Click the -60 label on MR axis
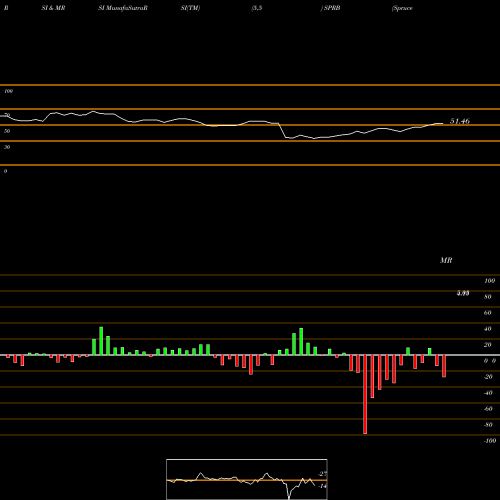 [488, 409]
